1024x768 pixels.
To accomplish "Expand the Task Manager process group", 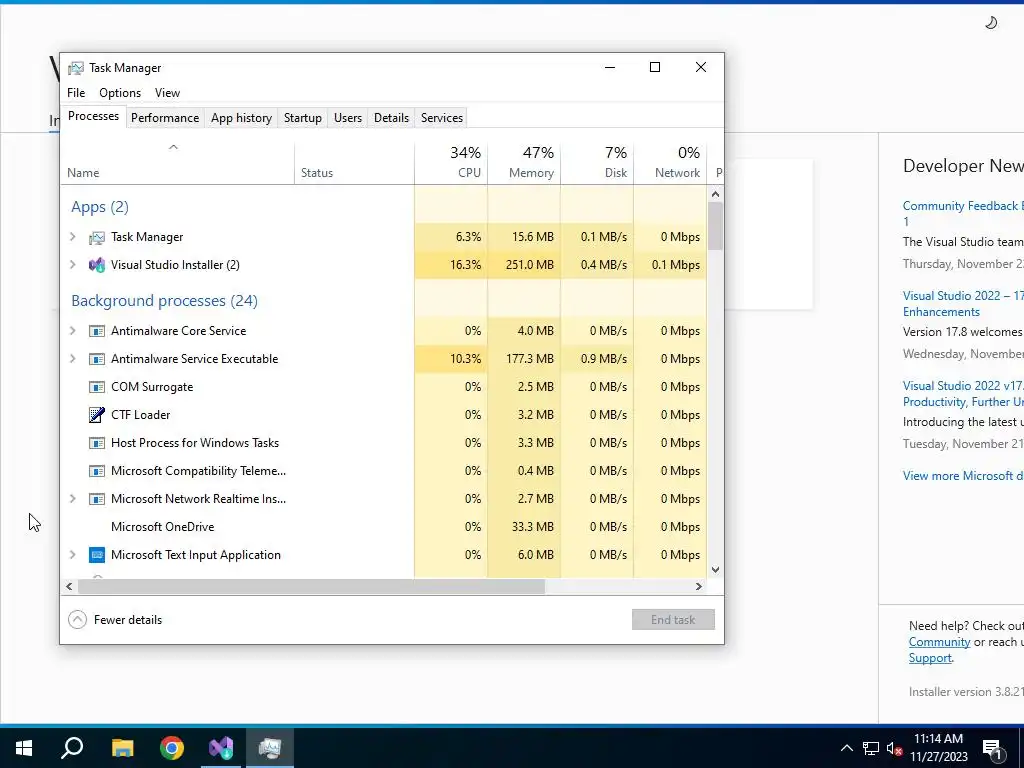I will coord(72,237).
